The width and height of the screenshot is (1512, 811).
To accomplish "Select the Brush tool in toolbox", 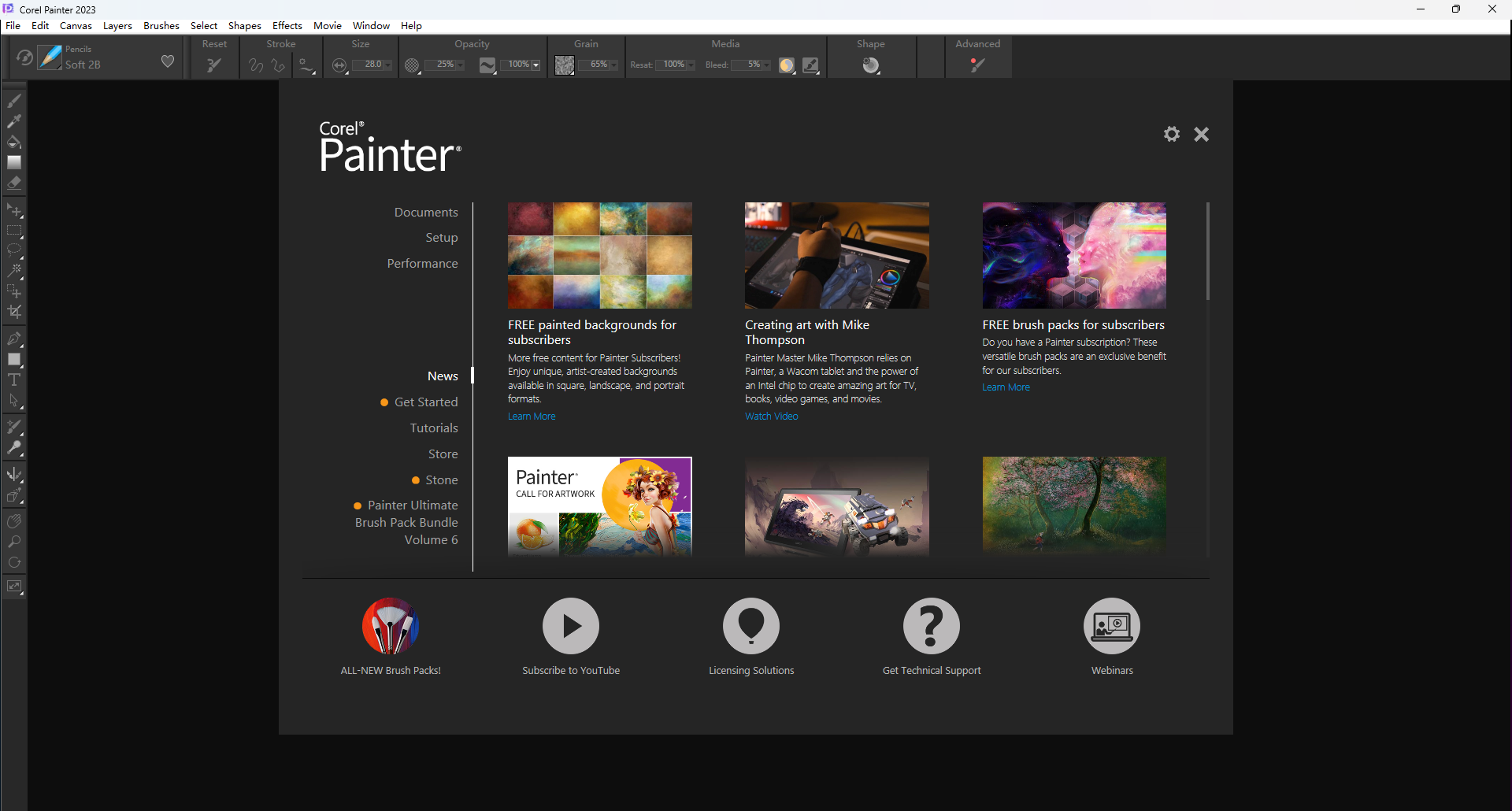I will (14, 101).
